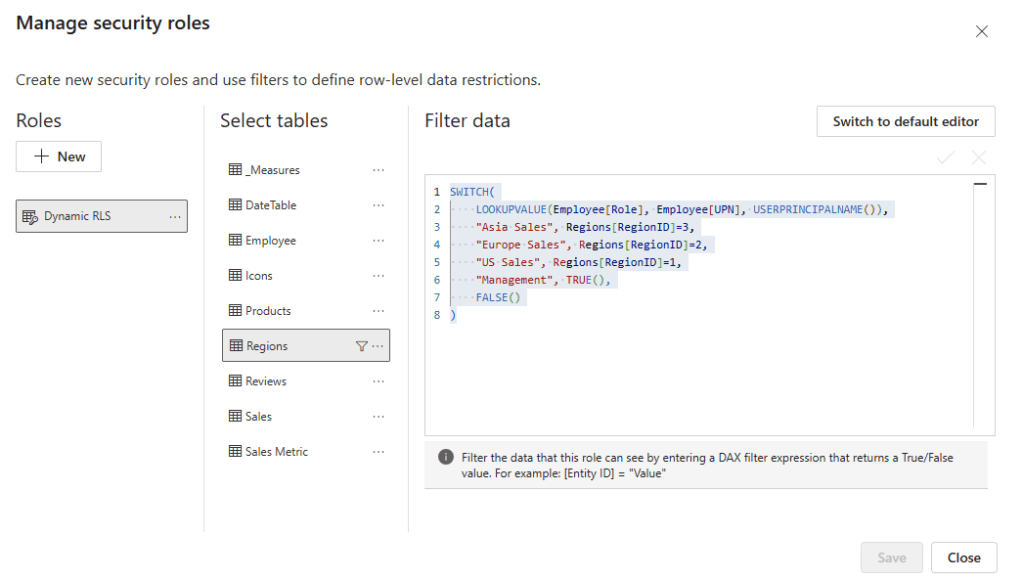This screenshot has height=581, width=1023.
Task: Select the Products table
Action: tap(268, 311)
